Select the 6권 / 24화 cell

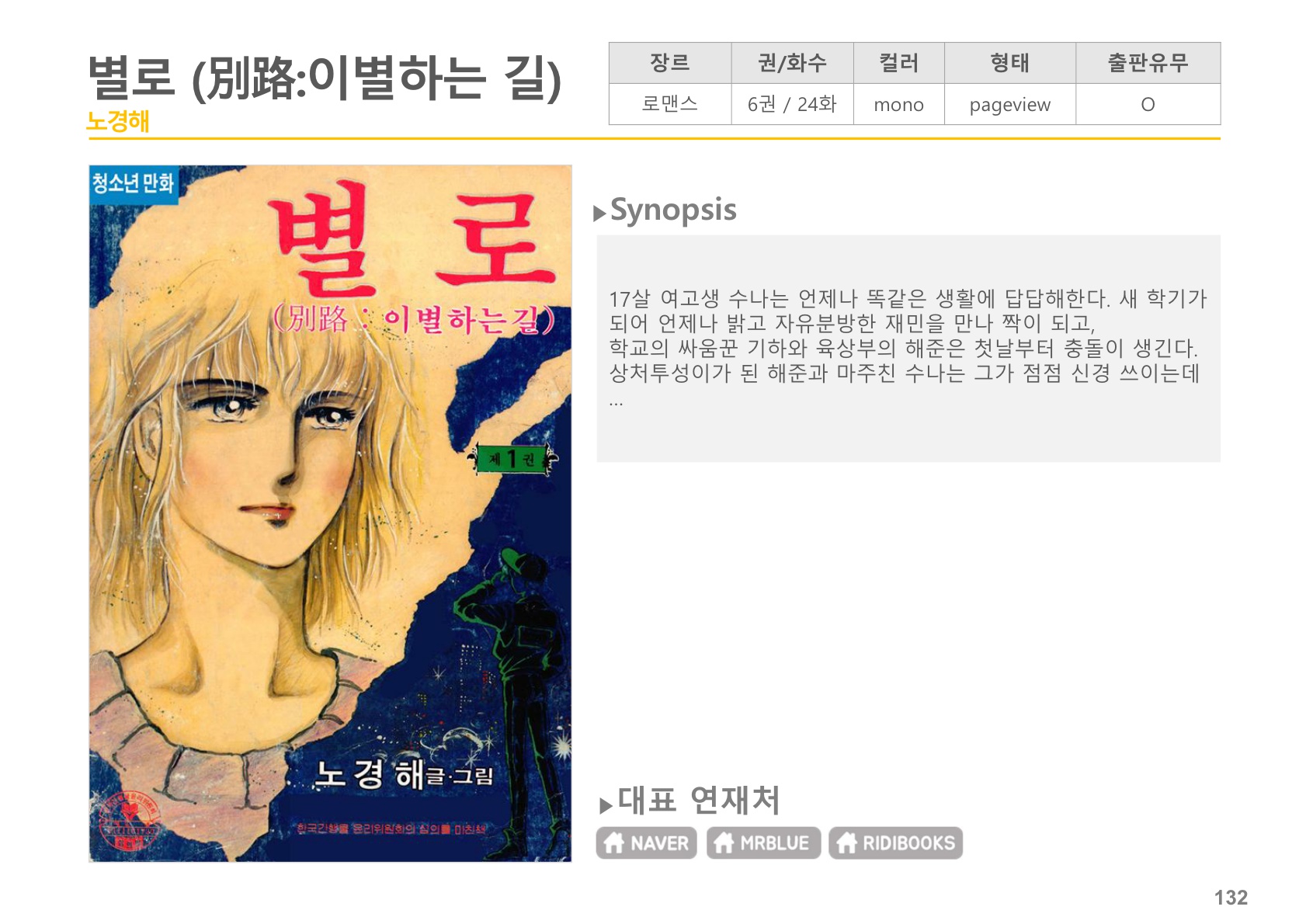(792, 104)
